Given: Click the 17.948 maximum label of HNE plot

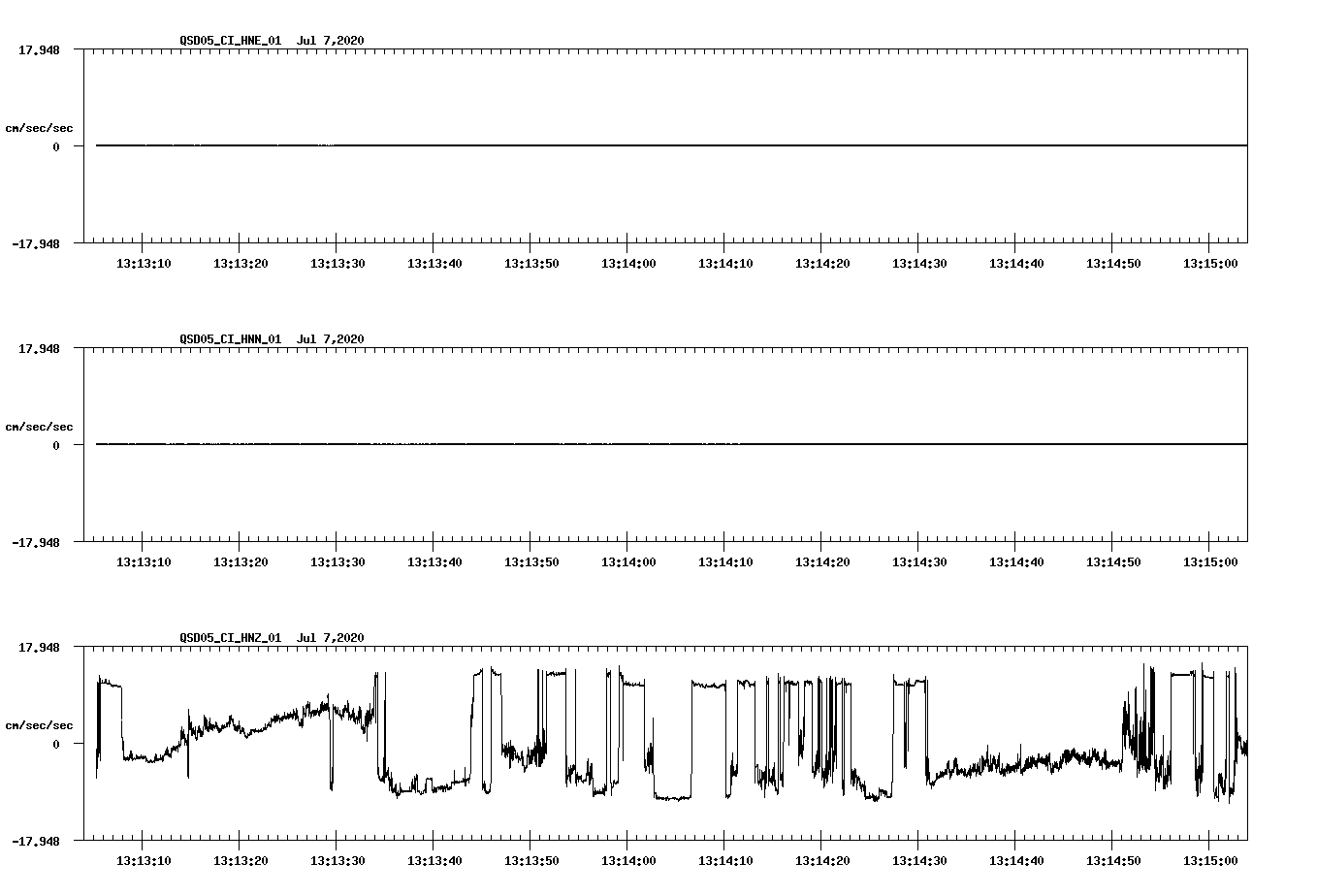Looking at the screenshot, I should click(x=39, y=49).
